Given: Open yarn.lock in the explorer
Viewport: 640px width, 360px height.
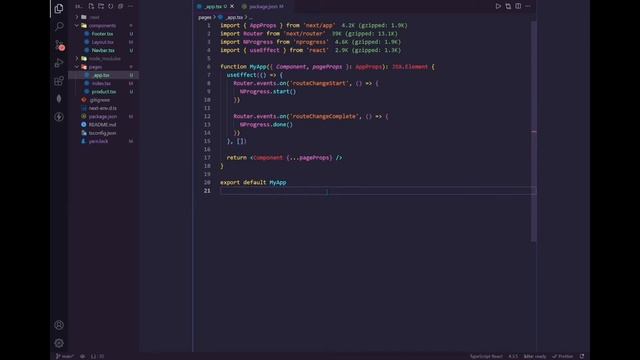Looking at the screenshot, I should [x=98, y=141].
